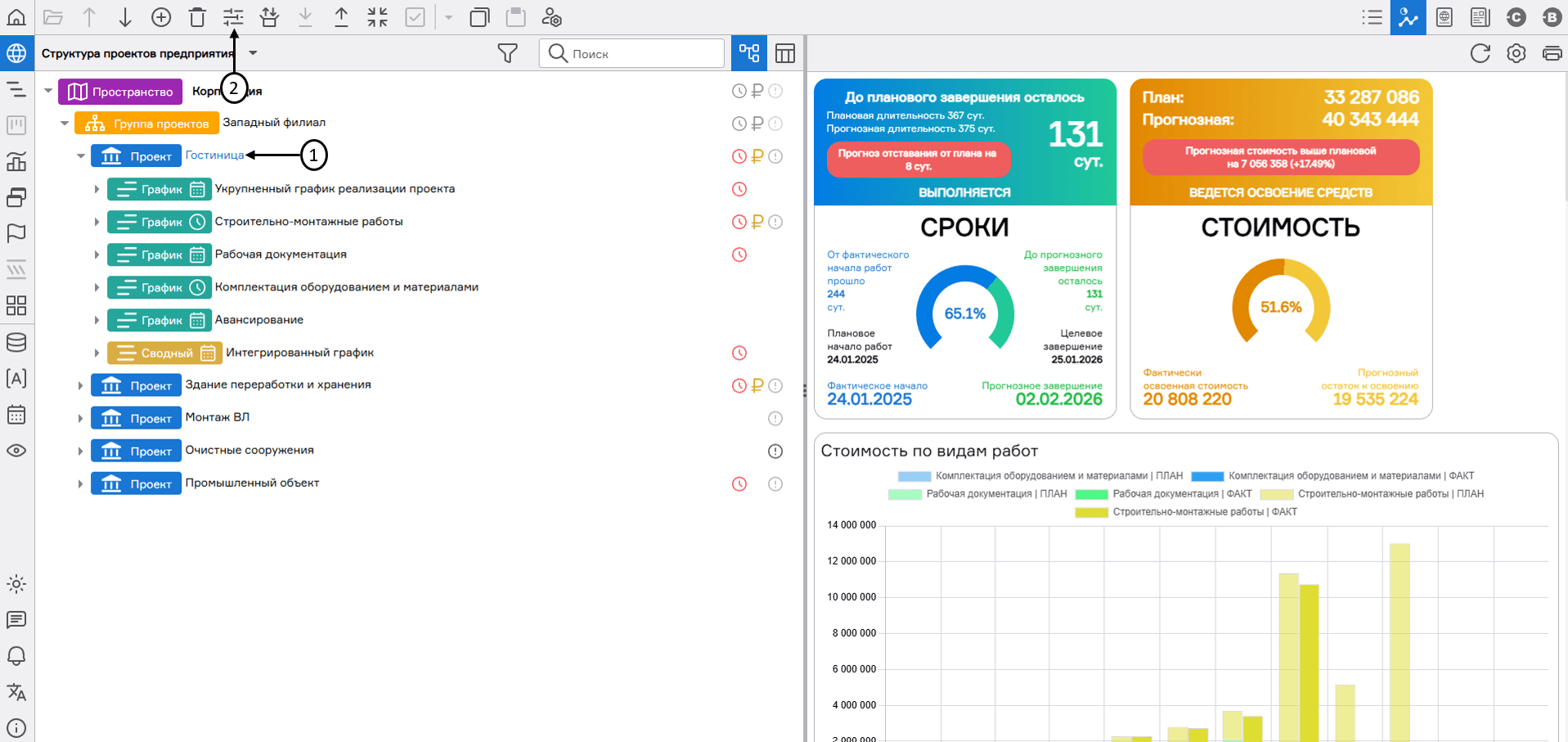1568x742 pixels.
Task: Switch to tree structure view
Action: click(748, 53)
